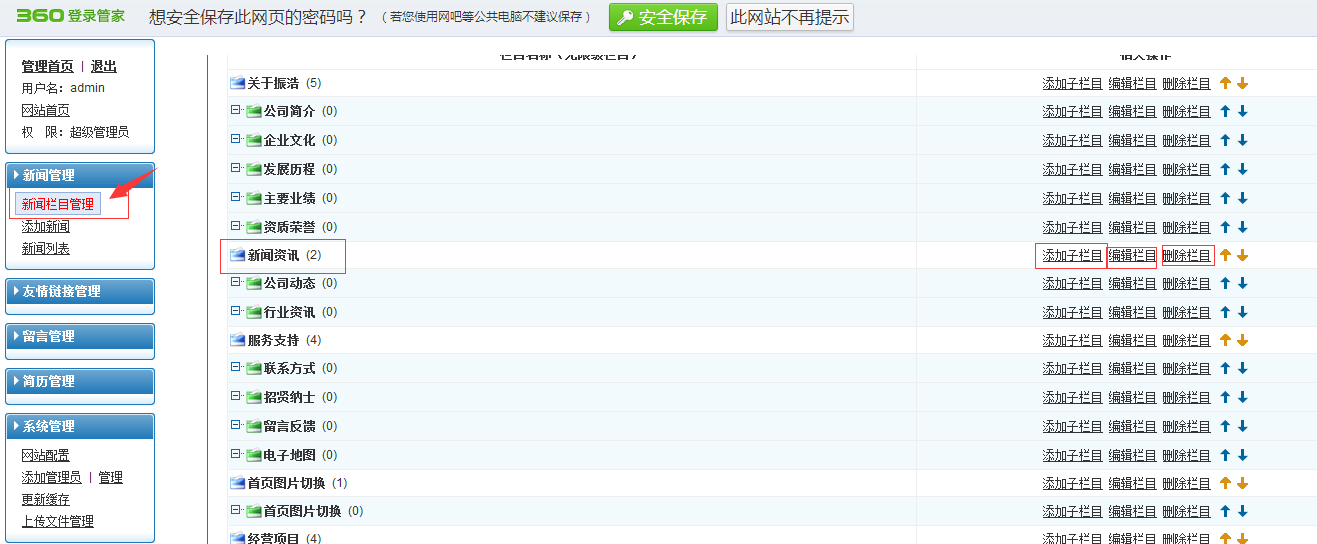
Task: Move 关于振浩 row down with orange arrow
Action: tap(1242, 84)
